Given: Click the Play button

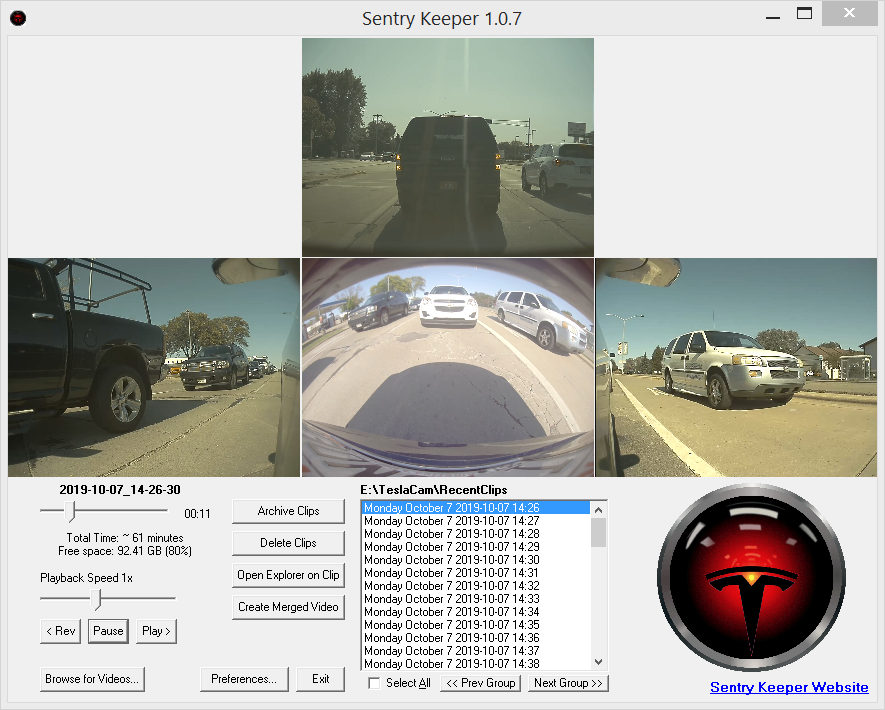Looking at the screenshot, I should (155, 631).
